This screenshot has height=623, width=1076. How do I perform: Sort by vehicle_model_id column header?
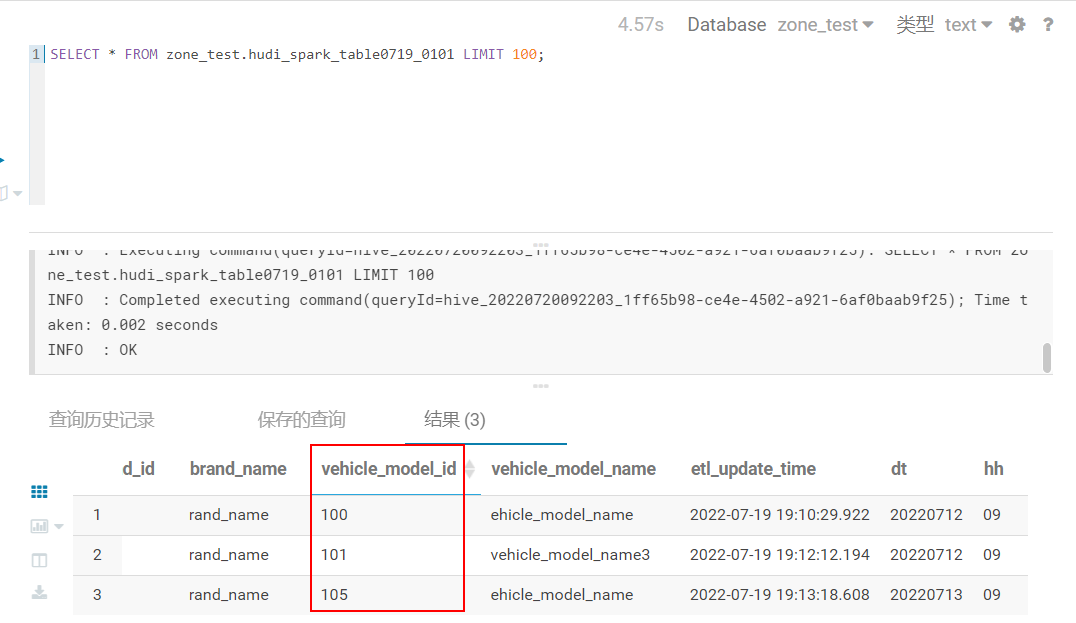coord(388,469)
